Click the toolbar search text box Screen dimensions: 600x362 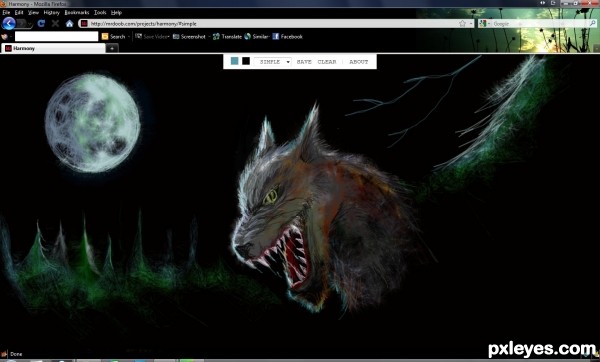[x=56, y=36]
